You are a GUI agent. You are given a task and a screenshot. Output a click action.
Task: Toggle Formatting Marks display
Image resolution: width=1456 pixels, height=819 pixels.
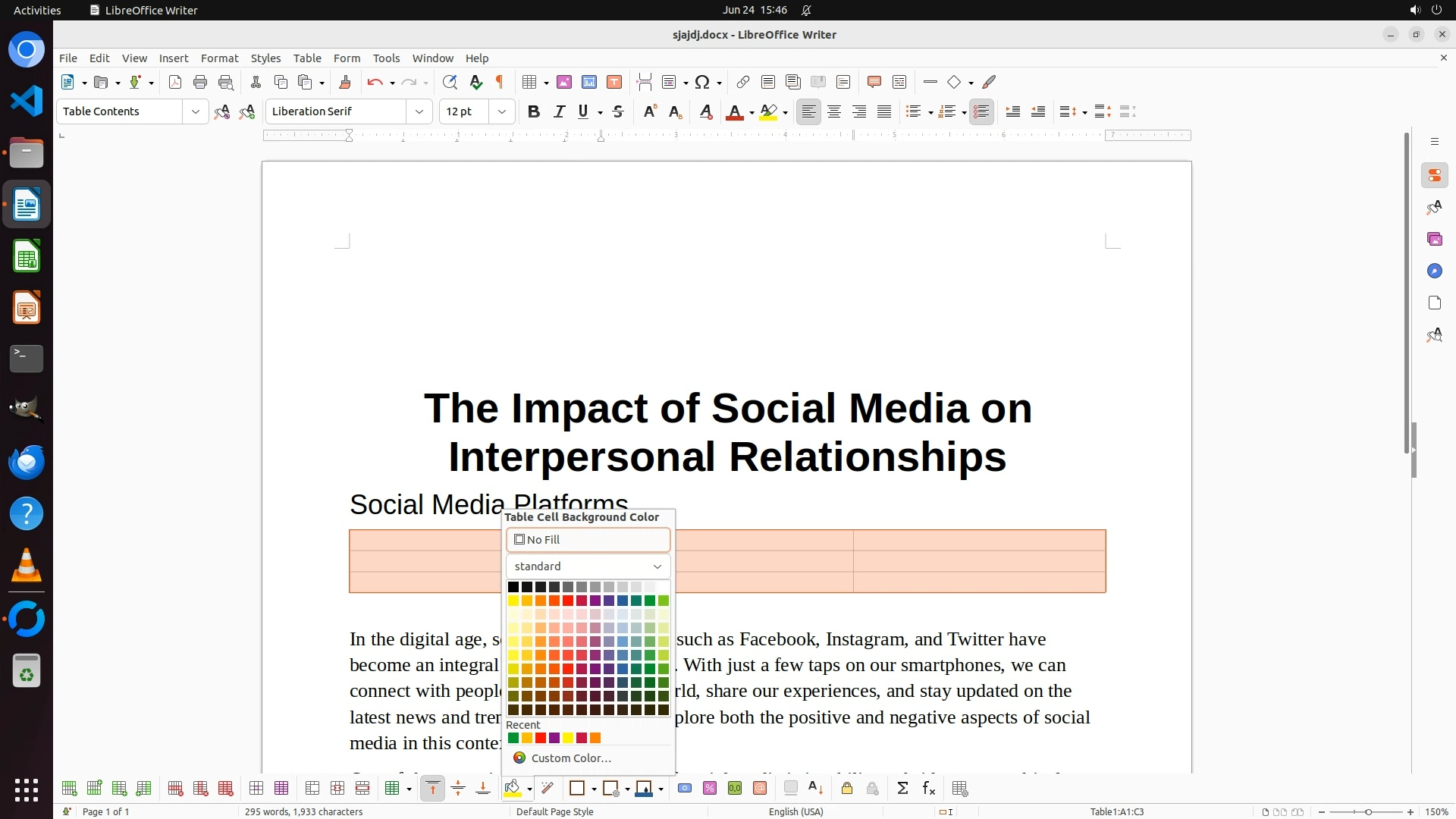tap(500, 82)
